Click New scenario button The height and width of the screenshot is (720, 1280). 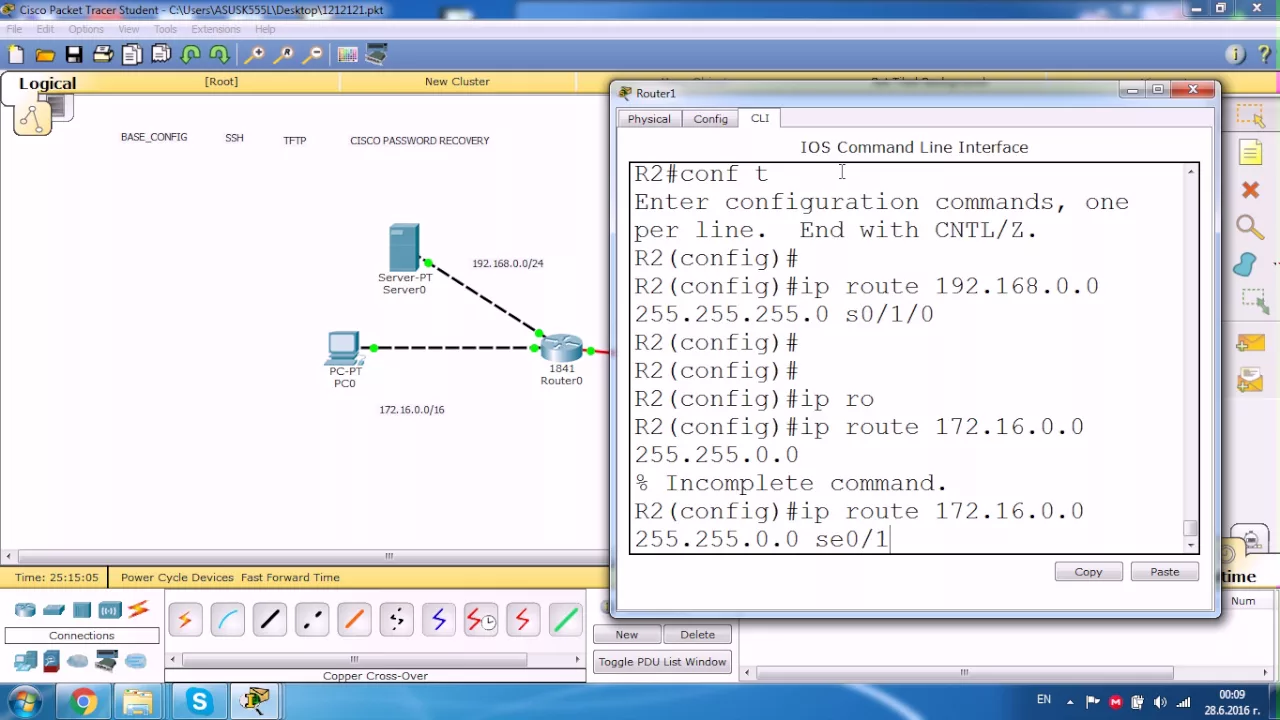(627, 635)
